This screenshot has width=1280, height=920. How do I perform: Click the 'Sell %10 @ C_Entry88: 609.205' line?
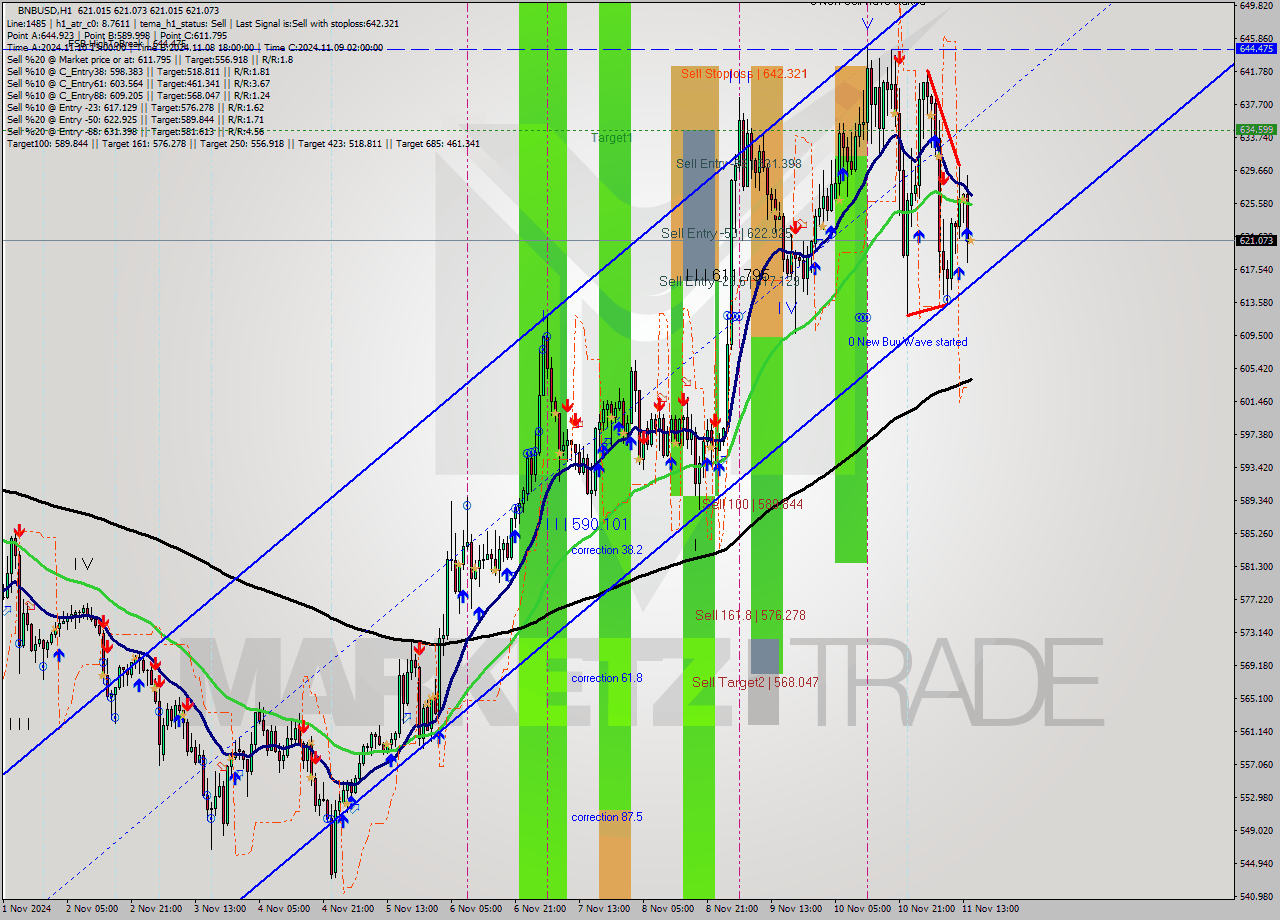(x=138, y=95)
